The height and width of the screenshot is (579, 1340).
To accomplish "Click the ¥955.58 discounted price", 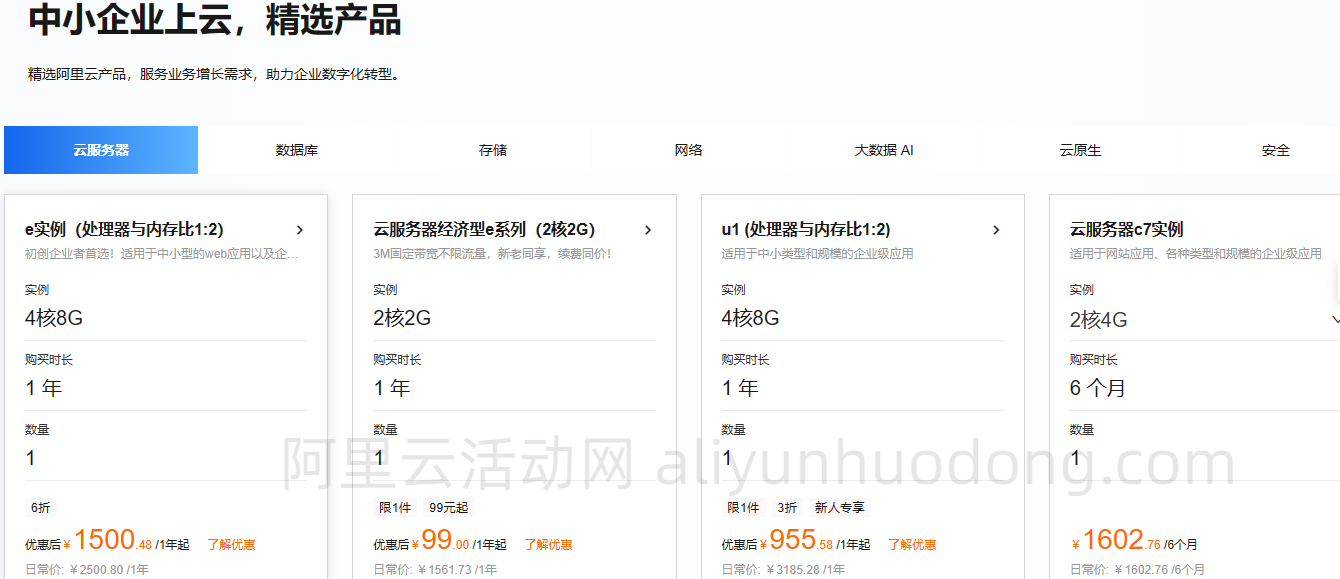I will pos(796,541).
